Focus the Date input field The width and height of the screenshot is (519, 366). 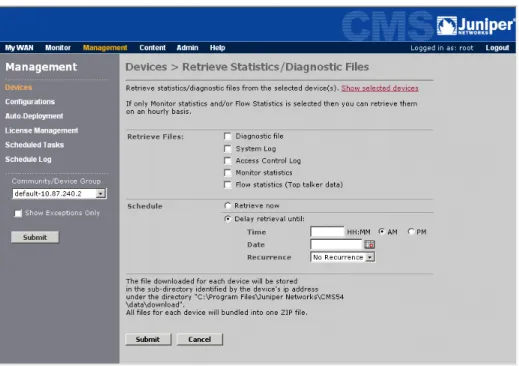pyautogui.click(x=336, y=244)
